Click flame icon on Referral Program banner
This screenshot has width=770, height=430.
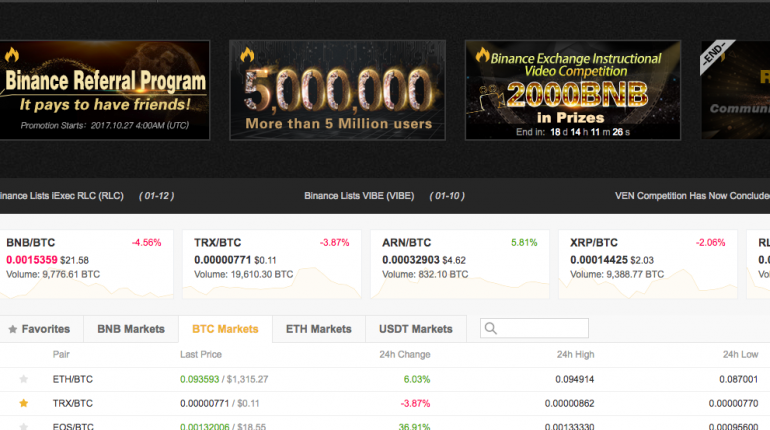pyautogui.click(x=12, y=56)
